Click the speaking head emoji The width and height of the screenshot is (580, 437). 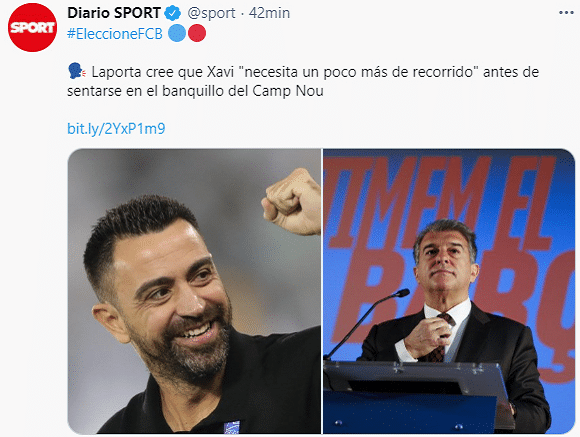[x=77, y=71]
